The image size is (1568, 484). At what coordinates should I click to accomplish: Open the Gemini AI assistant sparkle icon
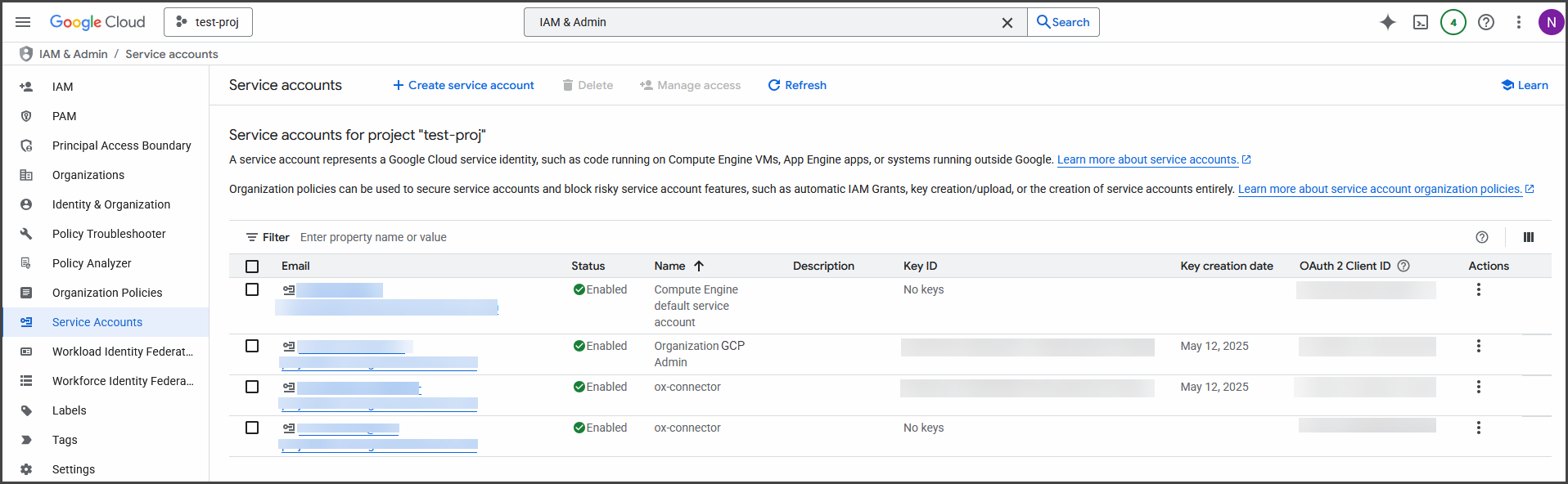(x=1387, y=22)
